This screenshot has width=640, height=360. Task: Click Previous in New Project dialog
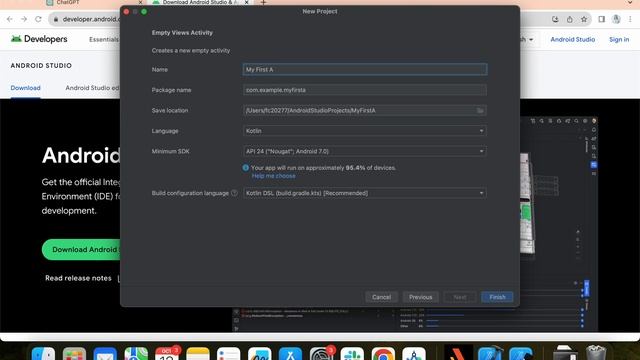[420, 297]
